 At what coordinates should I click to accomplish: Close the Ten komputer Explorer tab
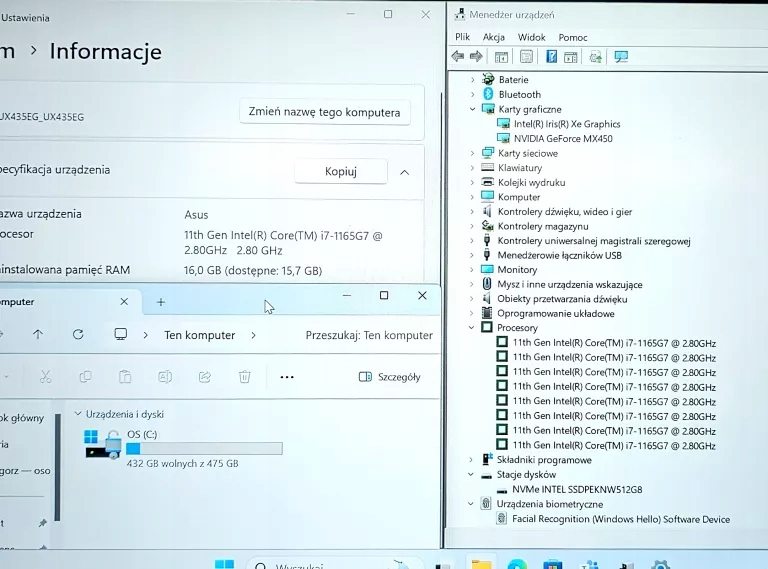coord(124,302)
